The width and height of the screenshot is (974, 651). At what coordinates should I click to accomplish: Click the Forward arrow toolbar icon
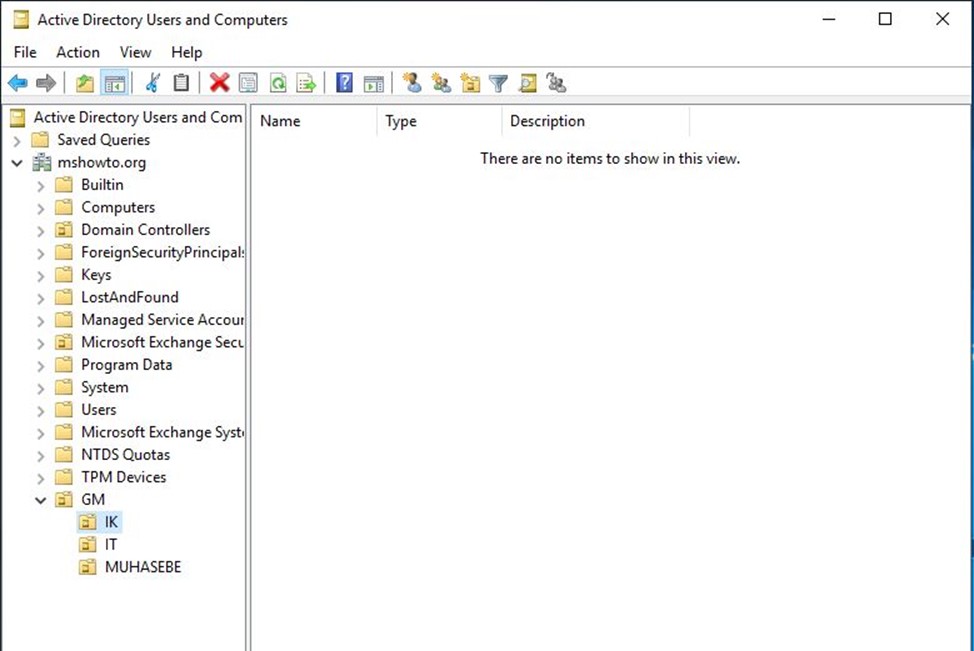[46, 83]
